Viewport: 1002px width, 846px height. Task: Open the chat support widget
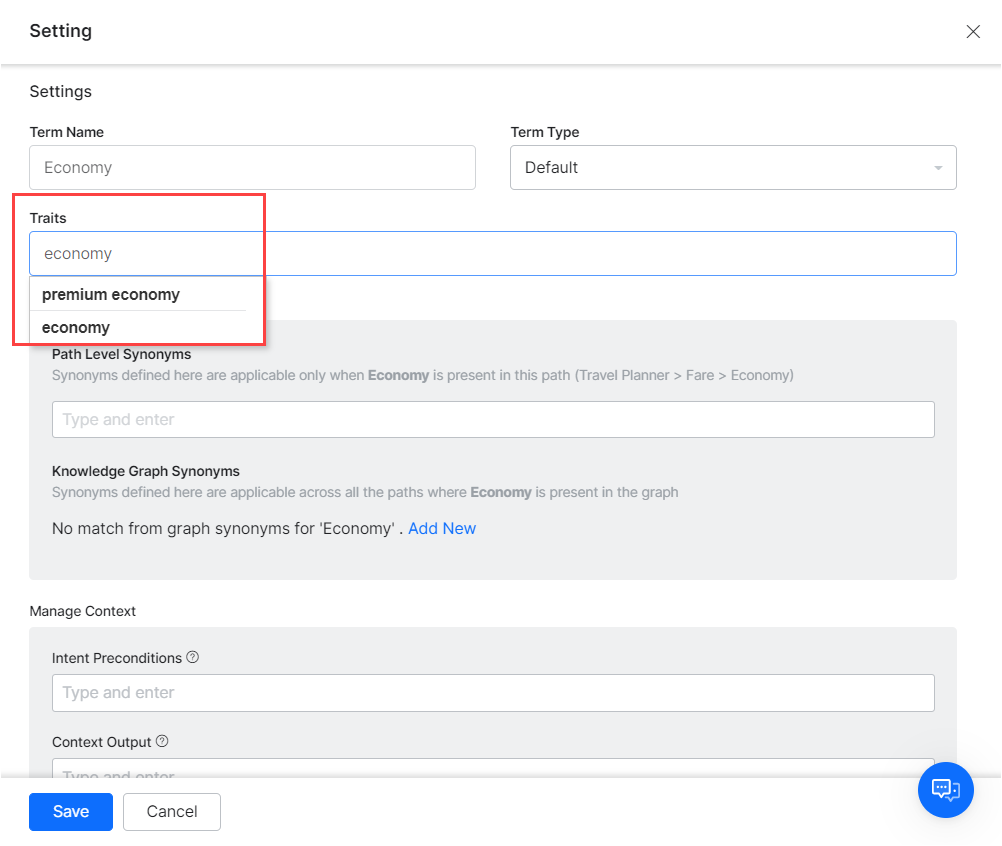pos(945,789)
